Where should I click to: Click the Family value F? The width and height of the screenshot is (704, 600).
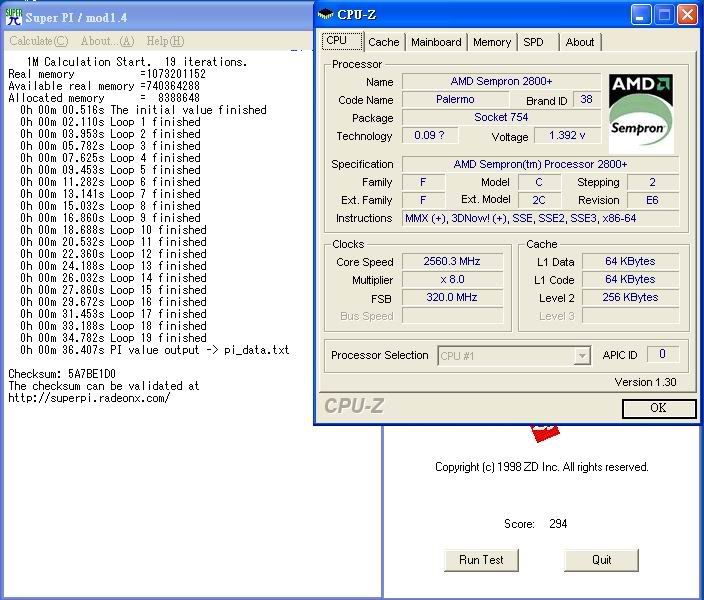pos(423,182)
